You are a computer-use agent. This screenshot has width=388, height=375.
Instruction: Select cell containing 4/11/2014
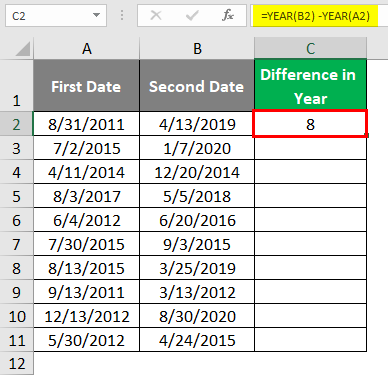point(87,172)
